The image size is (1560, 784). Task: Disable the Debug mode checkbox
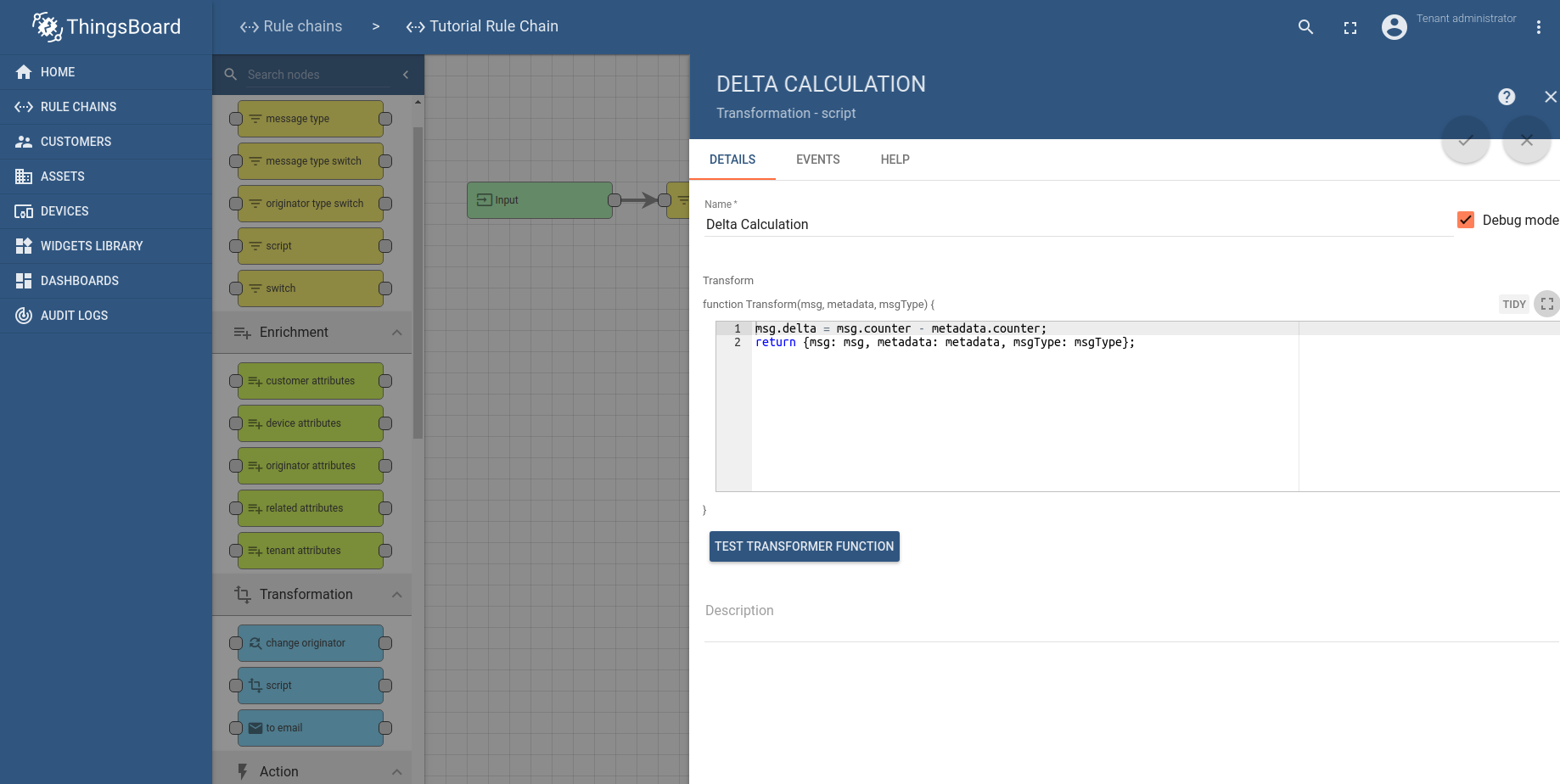coord(1466,221)
